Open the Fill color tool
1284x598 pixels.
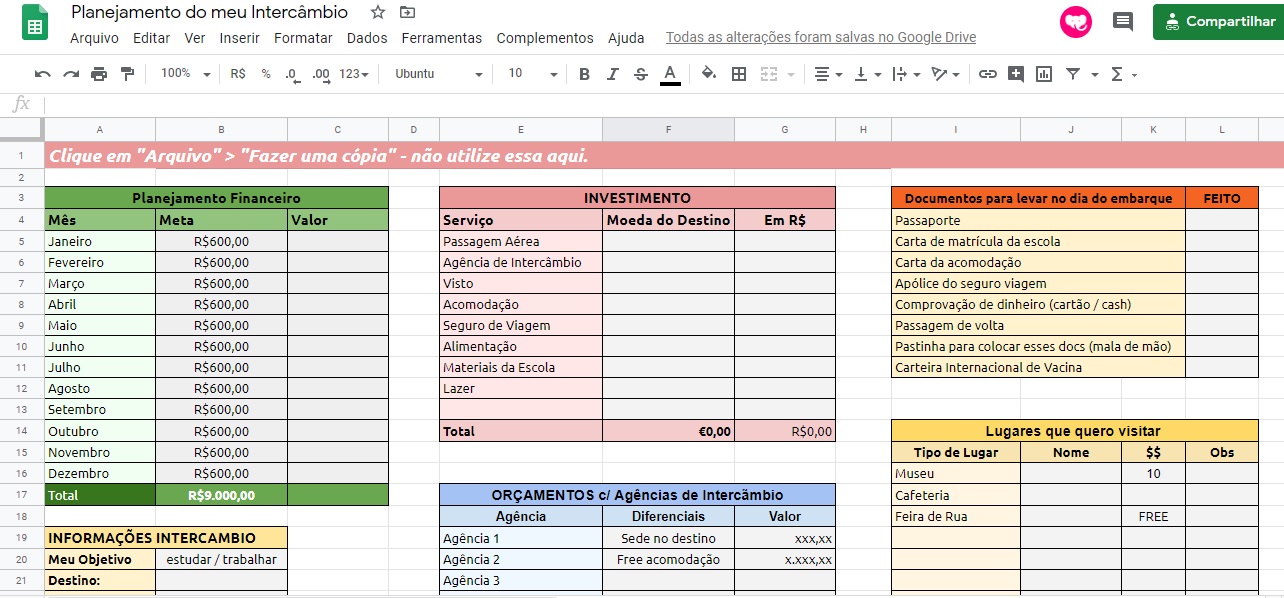pos(706,73)
